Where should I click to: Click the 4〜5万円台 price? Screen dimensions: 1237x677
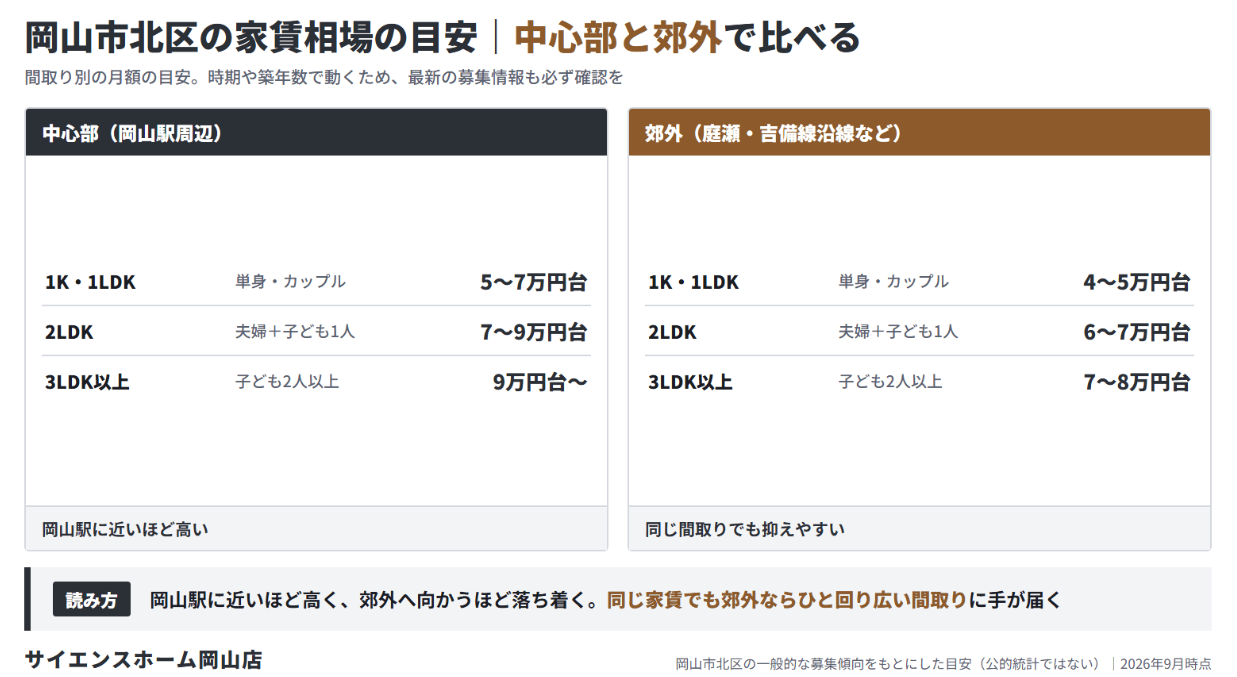pos(1136,282)
